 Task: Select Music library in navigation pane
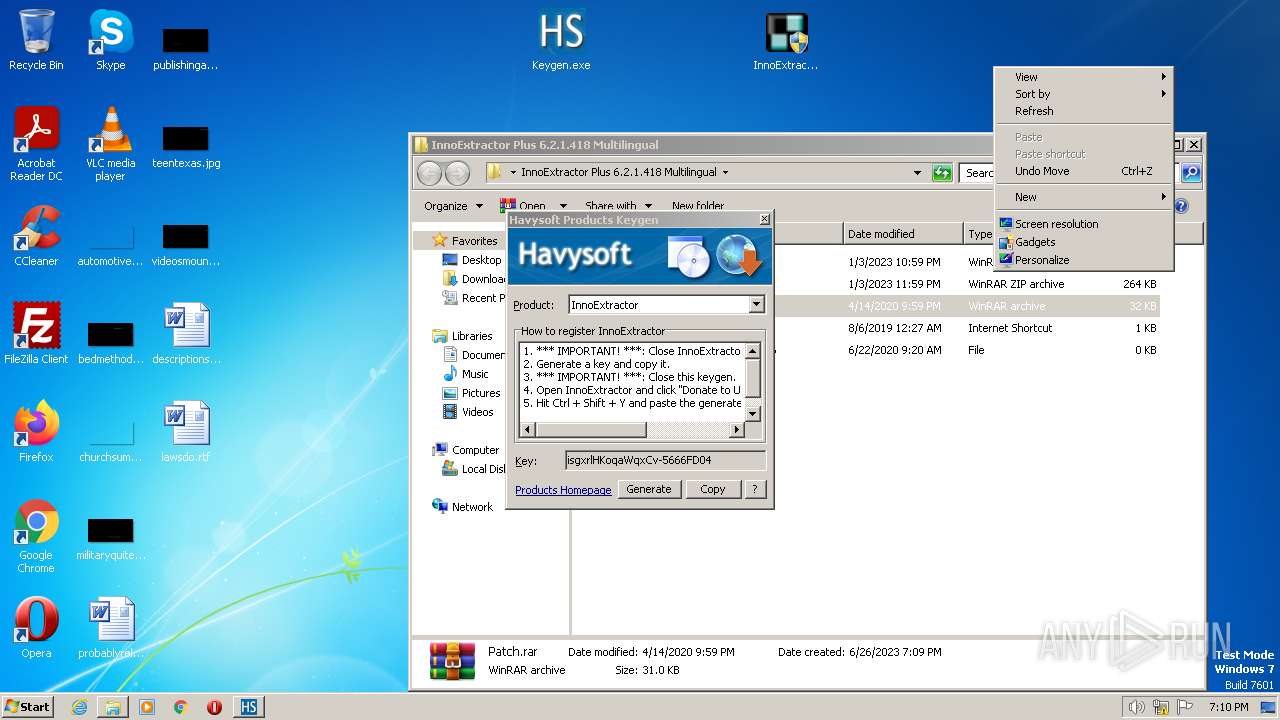475,374
